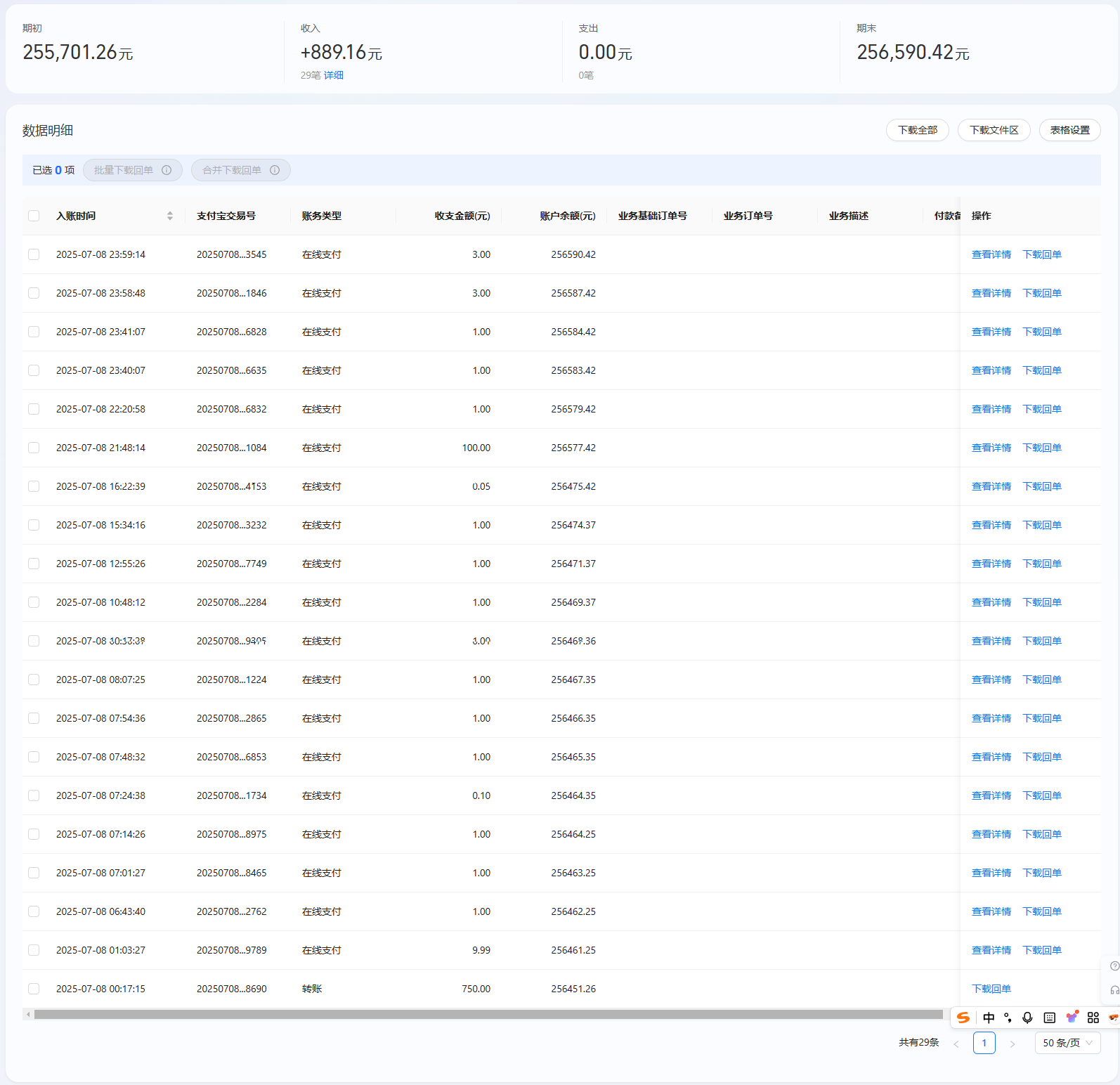Screen dimensions: 1120x1085
Task: Click the 账务类型 column header
Action: 322,216
